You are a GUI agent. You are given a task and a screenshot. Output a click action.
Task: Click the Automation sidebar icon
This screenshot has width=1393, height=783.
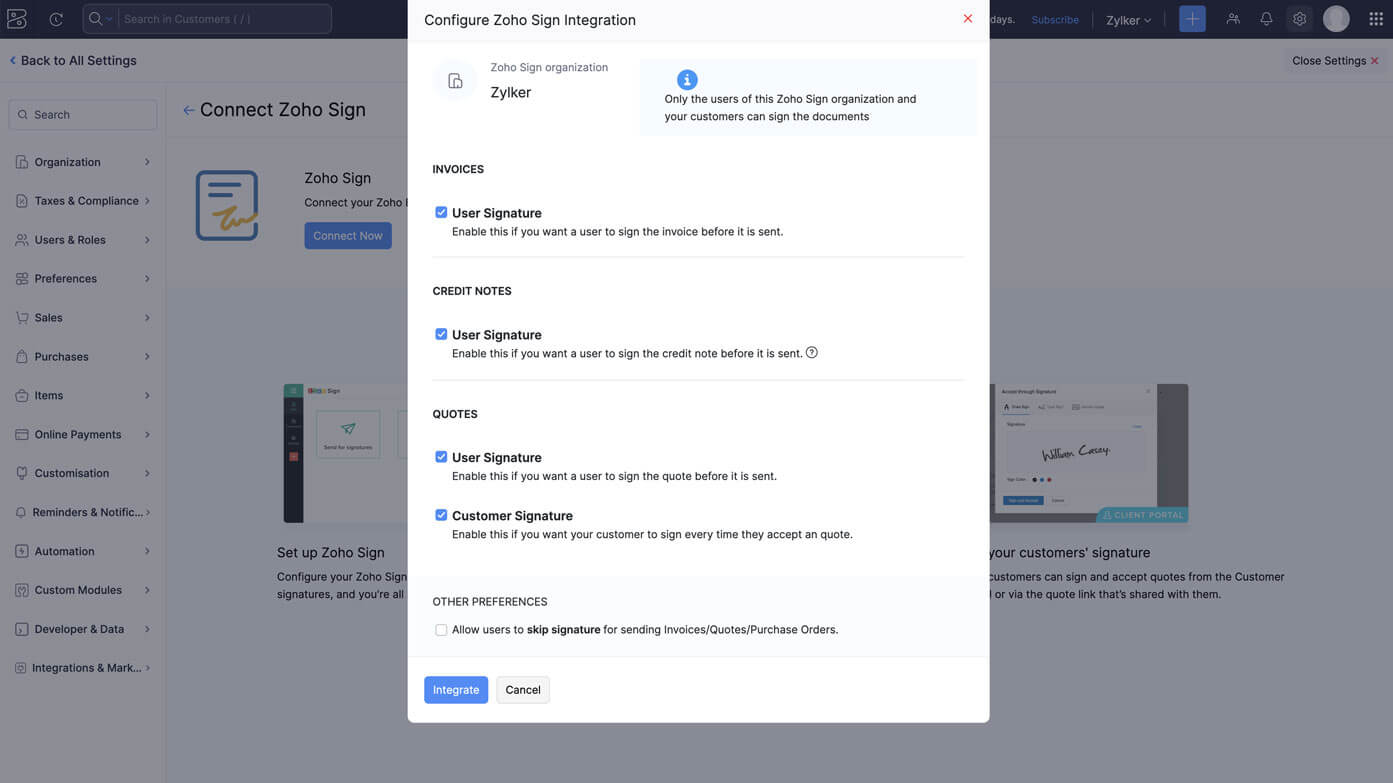pyautogui.click(x=22, y=551)
